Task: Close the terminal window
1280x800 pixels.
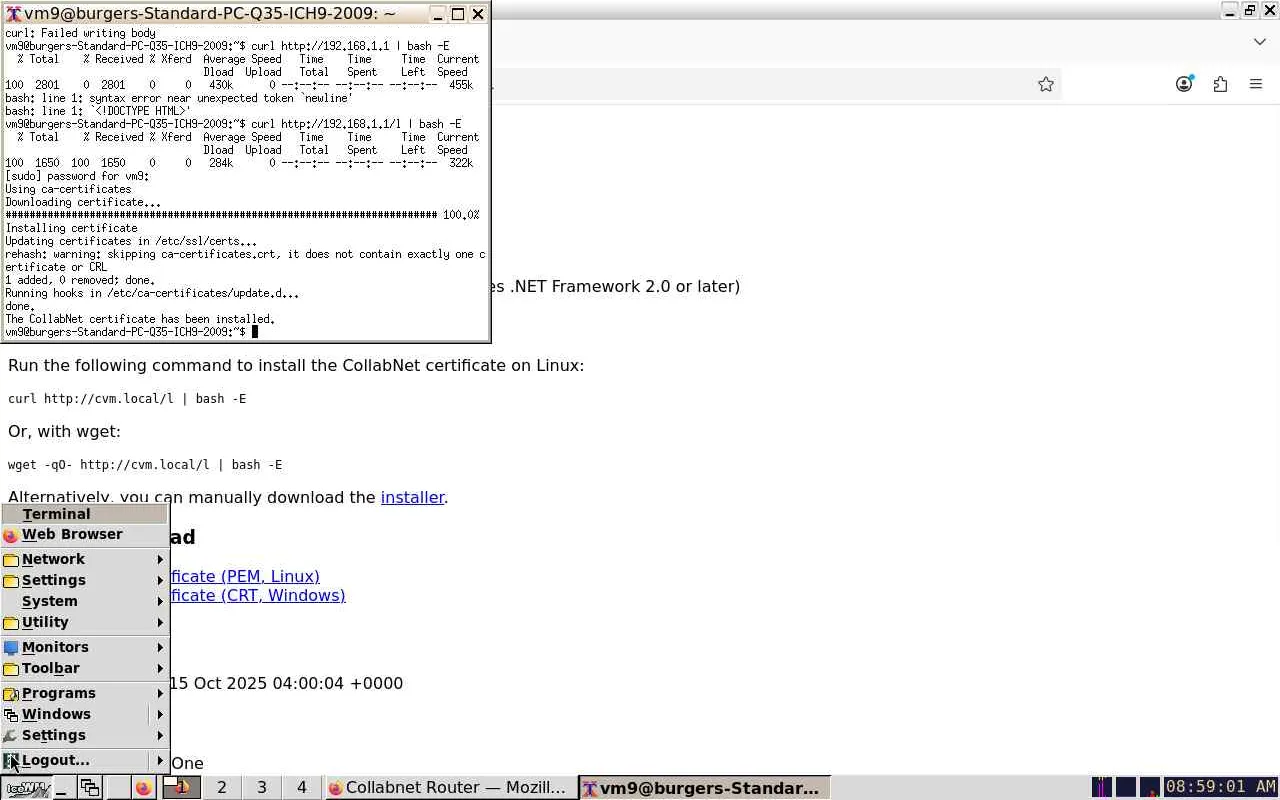Action: point(478,14)
